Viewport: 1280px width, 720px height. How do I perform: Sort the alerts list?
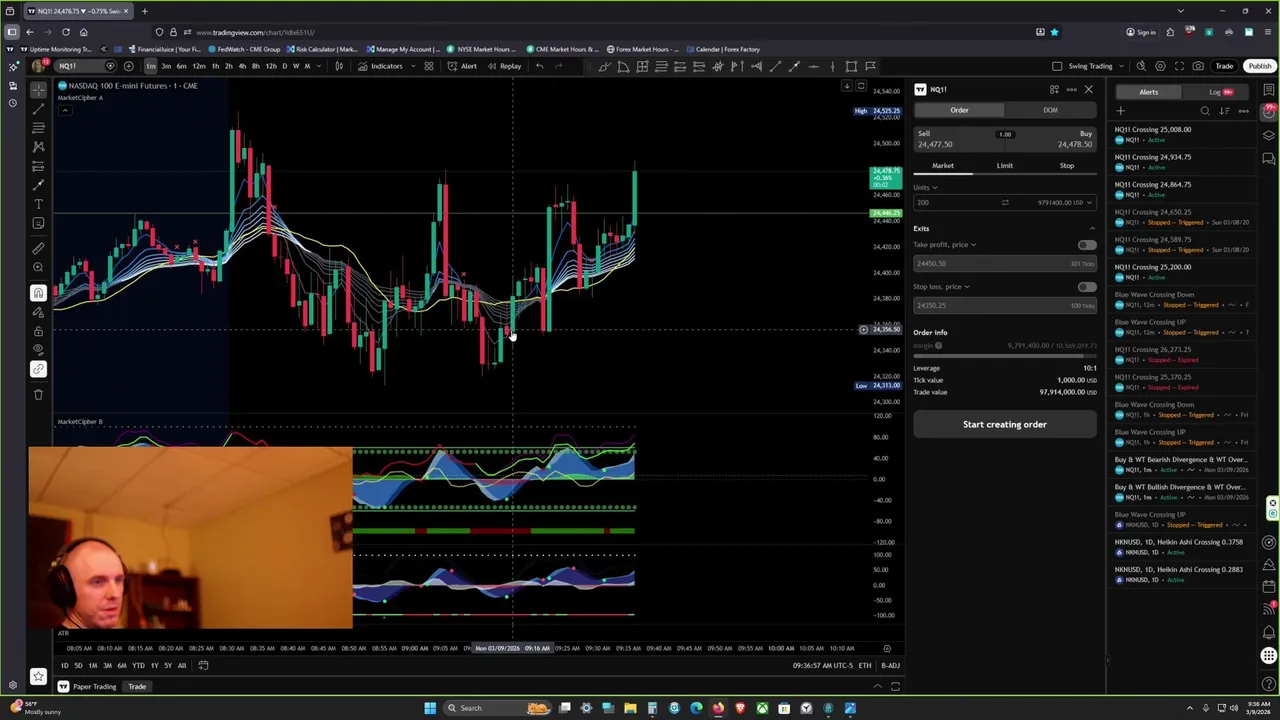1224,111
